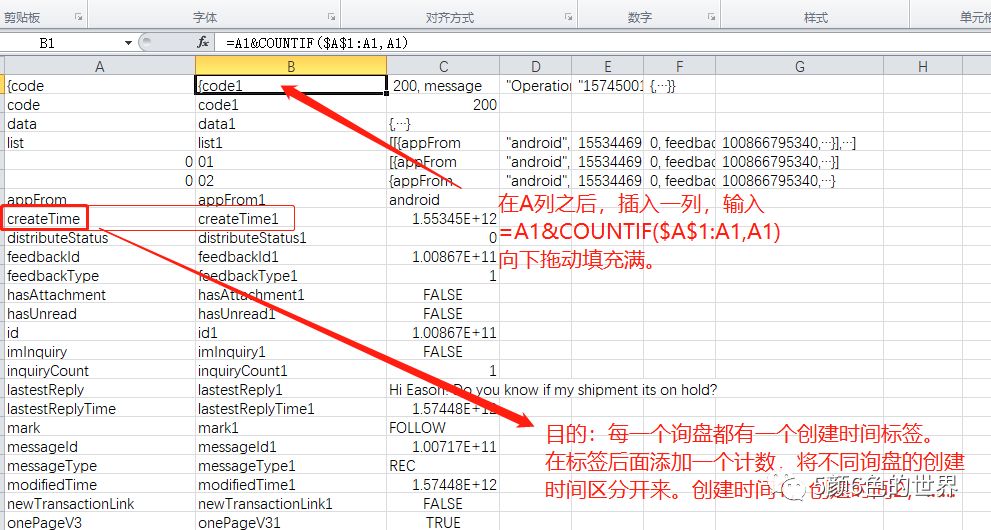Select the "mark" cell in column A

[x=100, y=427]
